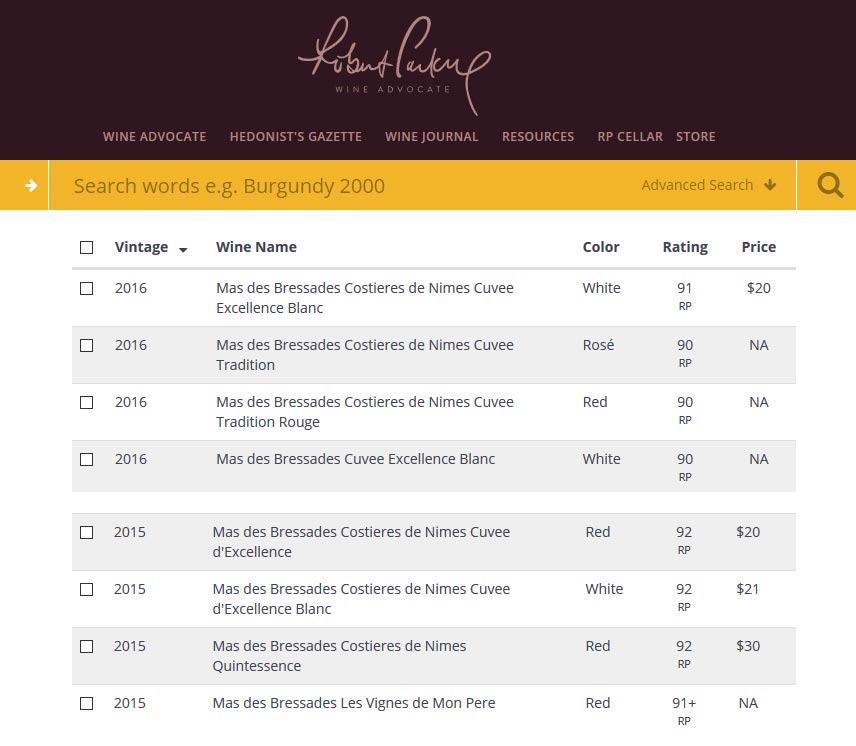This screenshot has height=746, width=856.
Task: Mark the checkbox for 2015 Les Vignes de Mon Pere
Action: pyautogui.click(x=87, y=704)
